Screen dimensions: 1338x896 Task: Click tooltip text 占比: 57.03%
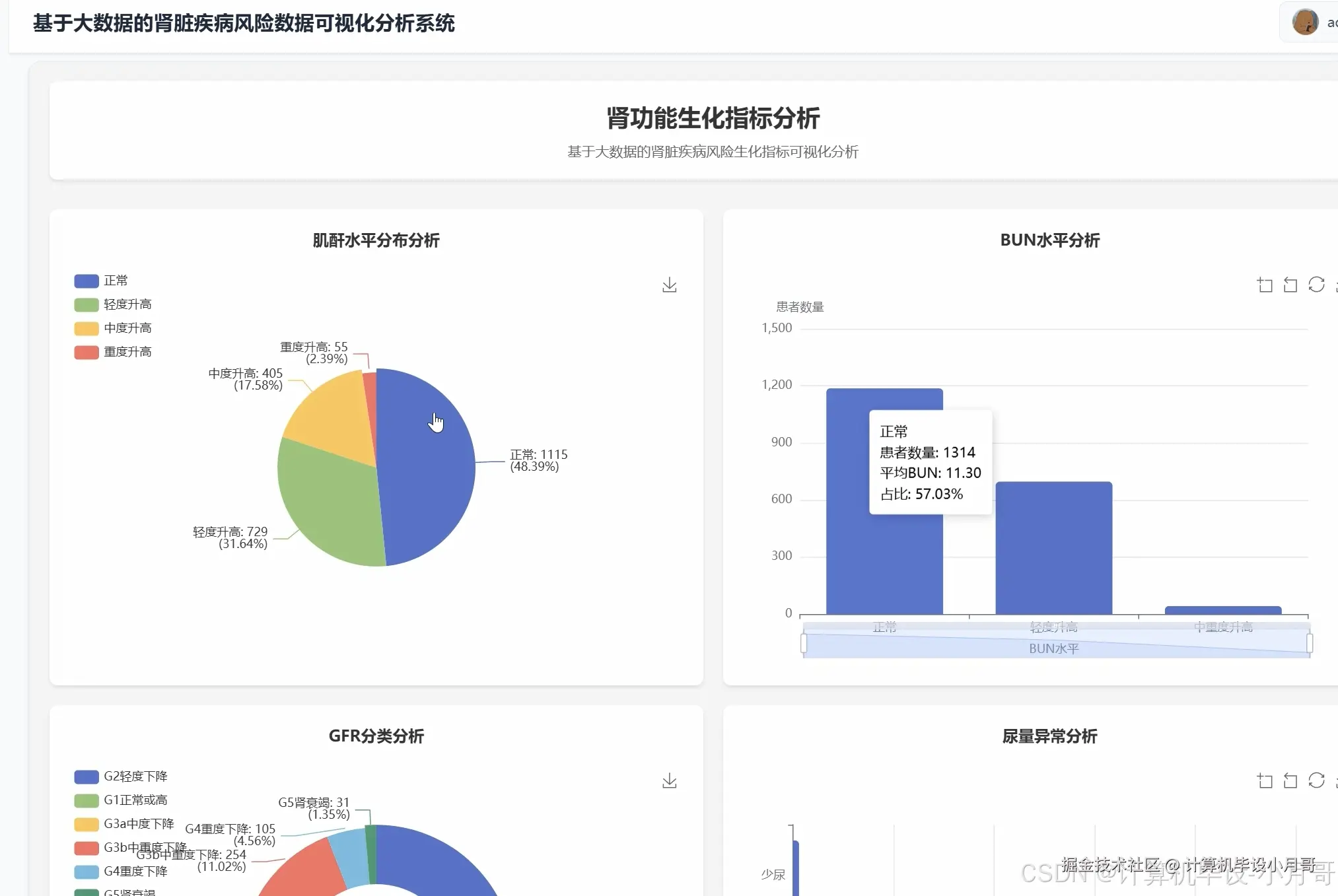921,494
